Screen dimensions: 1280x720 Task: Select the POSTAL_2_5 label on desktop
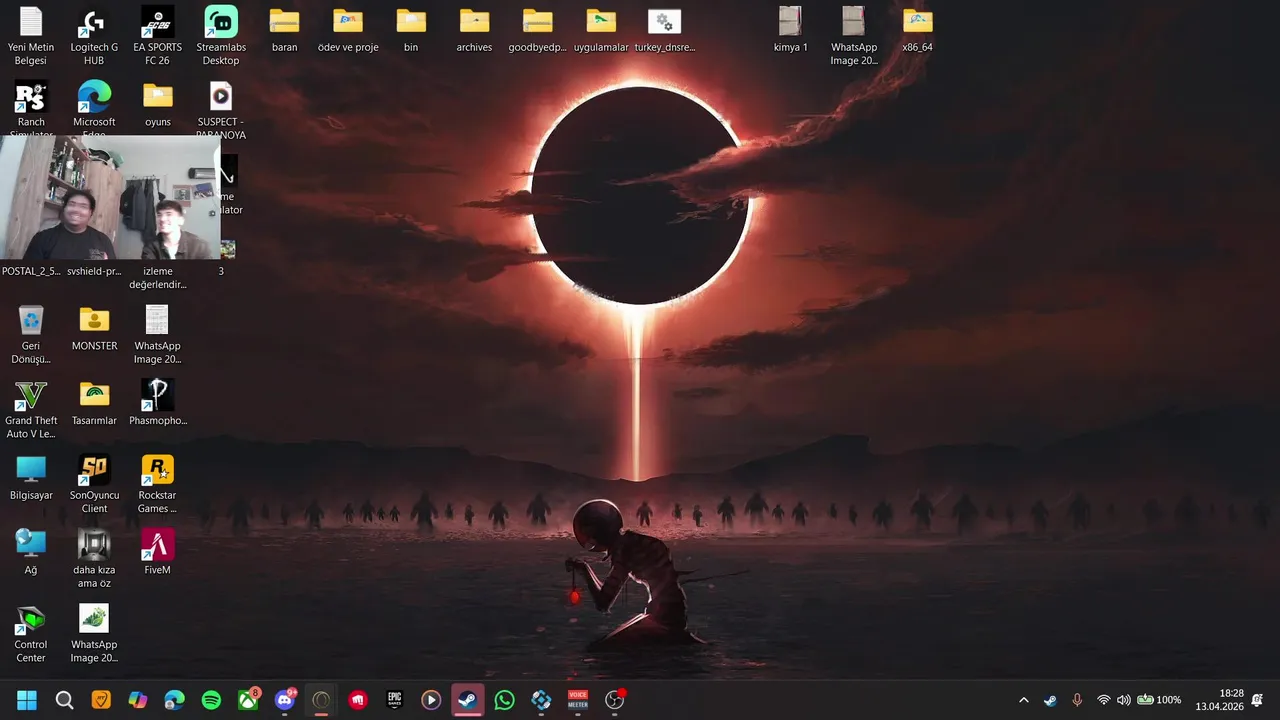coord(31,271)
